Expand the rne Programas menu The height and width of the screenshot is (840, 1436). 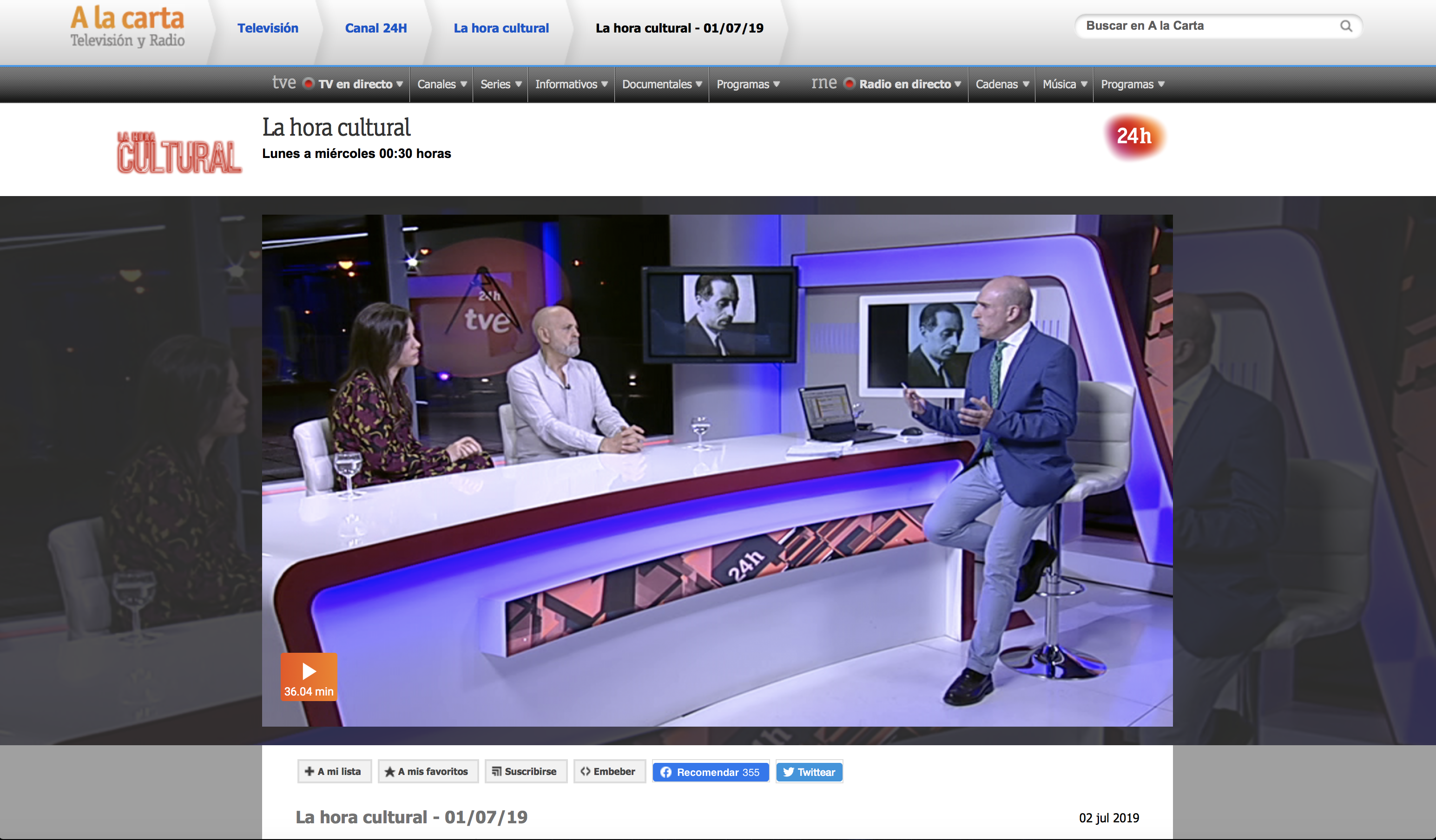[1132, 85]
